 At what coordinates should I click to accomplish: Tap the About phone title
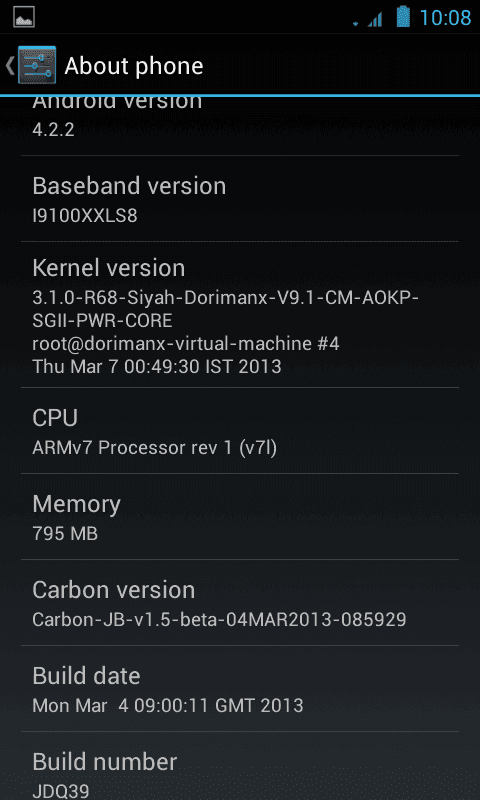coord(134,66)
